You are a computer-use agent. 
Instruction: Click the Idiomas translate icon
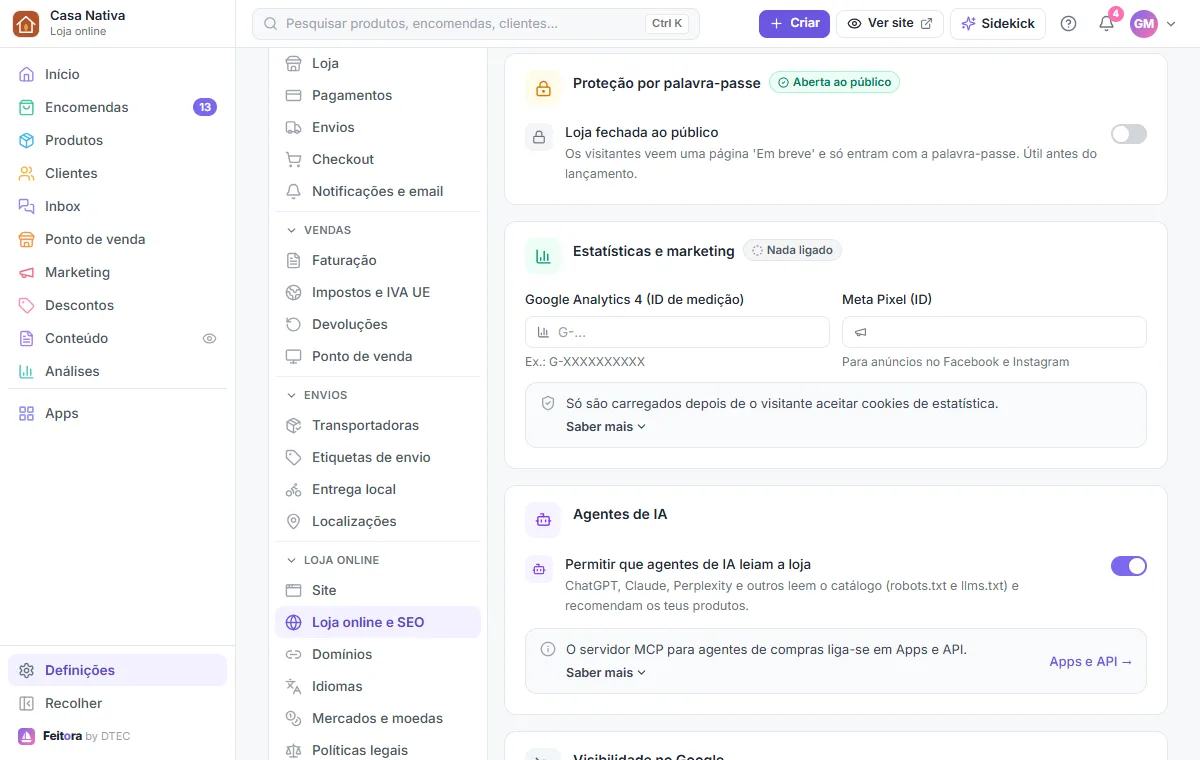[294, 686]
